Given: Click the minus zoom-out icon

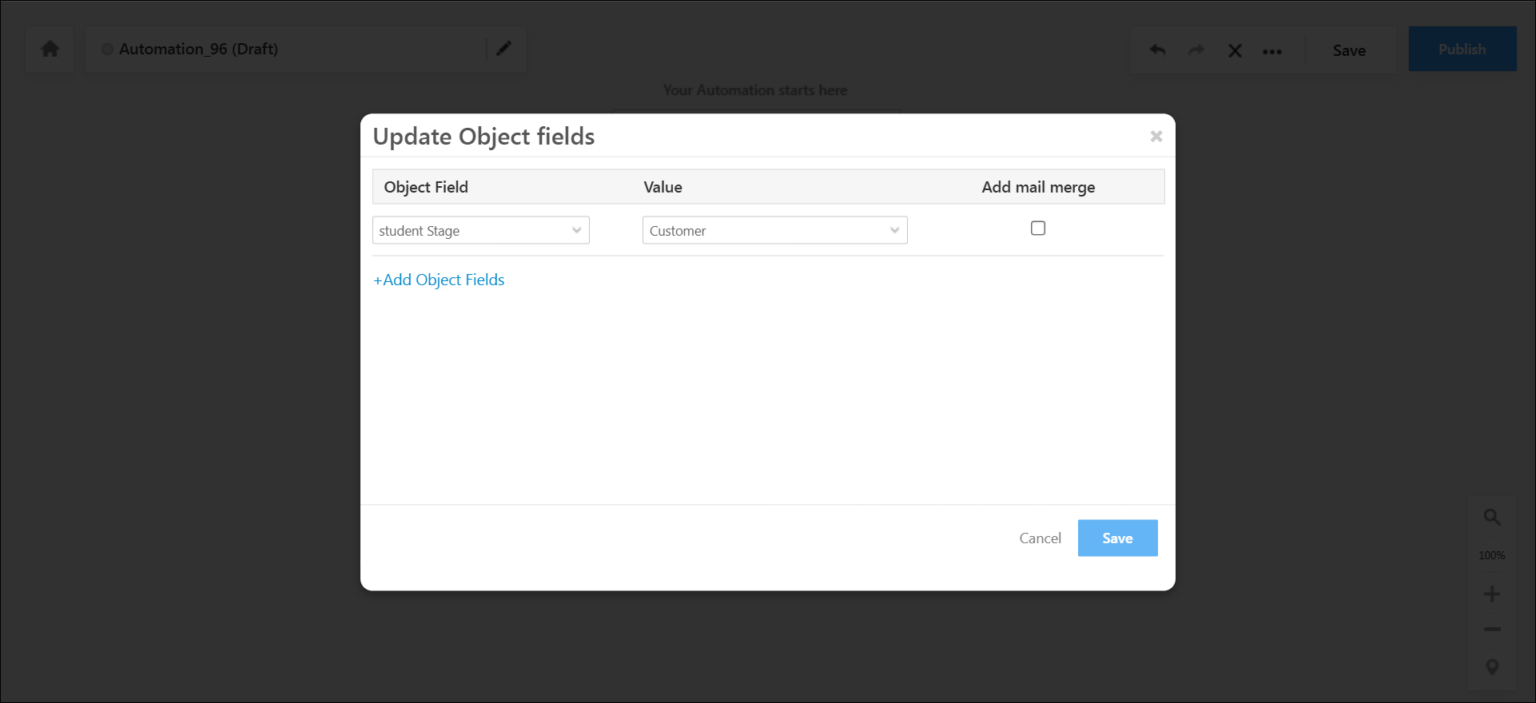Looking at the screenshot, I should pyautogui.click(x=1492, y=629).
